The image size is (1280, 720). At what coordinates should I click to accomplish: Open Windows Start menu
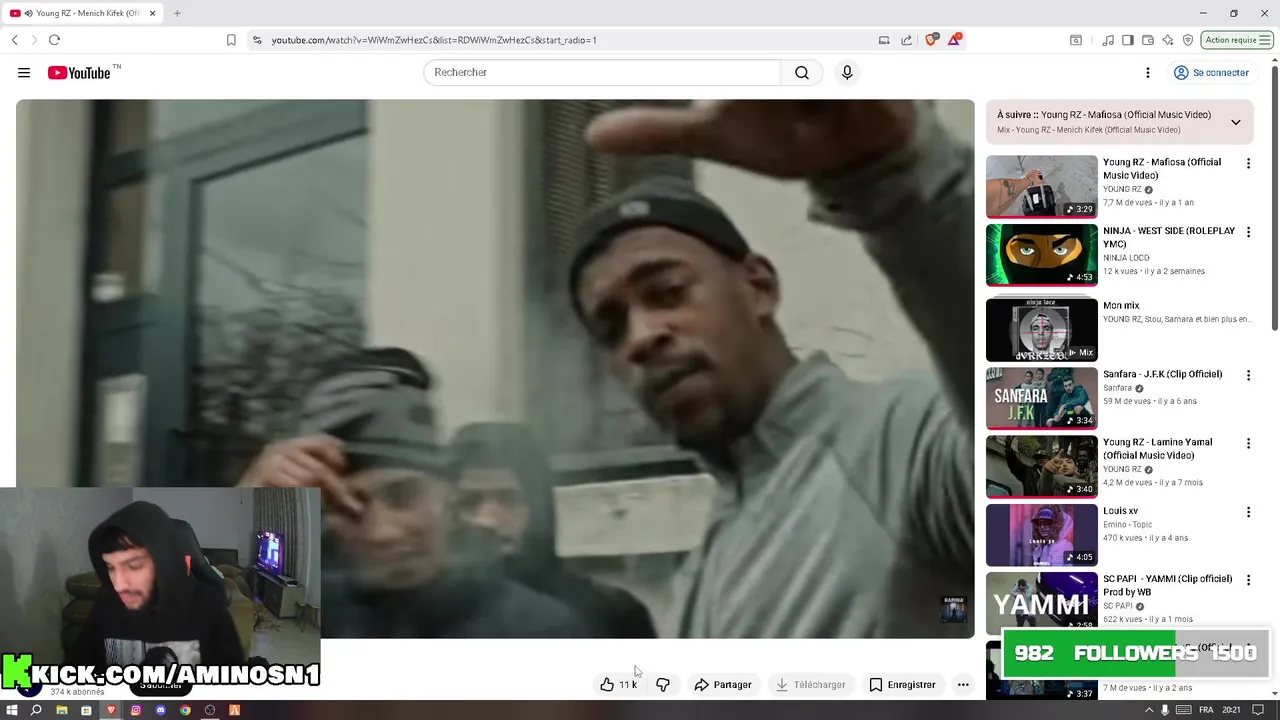point(11,710)
